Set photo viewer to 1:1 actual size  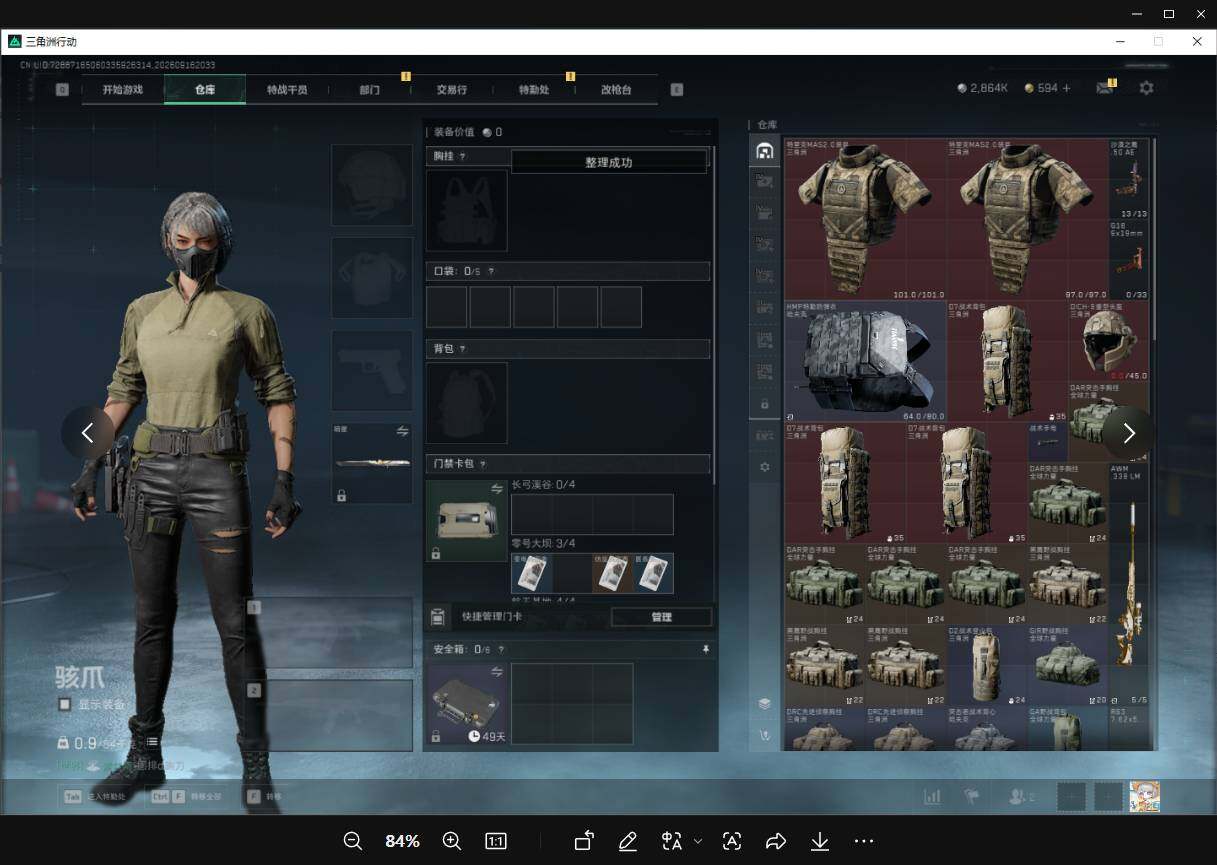coord(496,841)
